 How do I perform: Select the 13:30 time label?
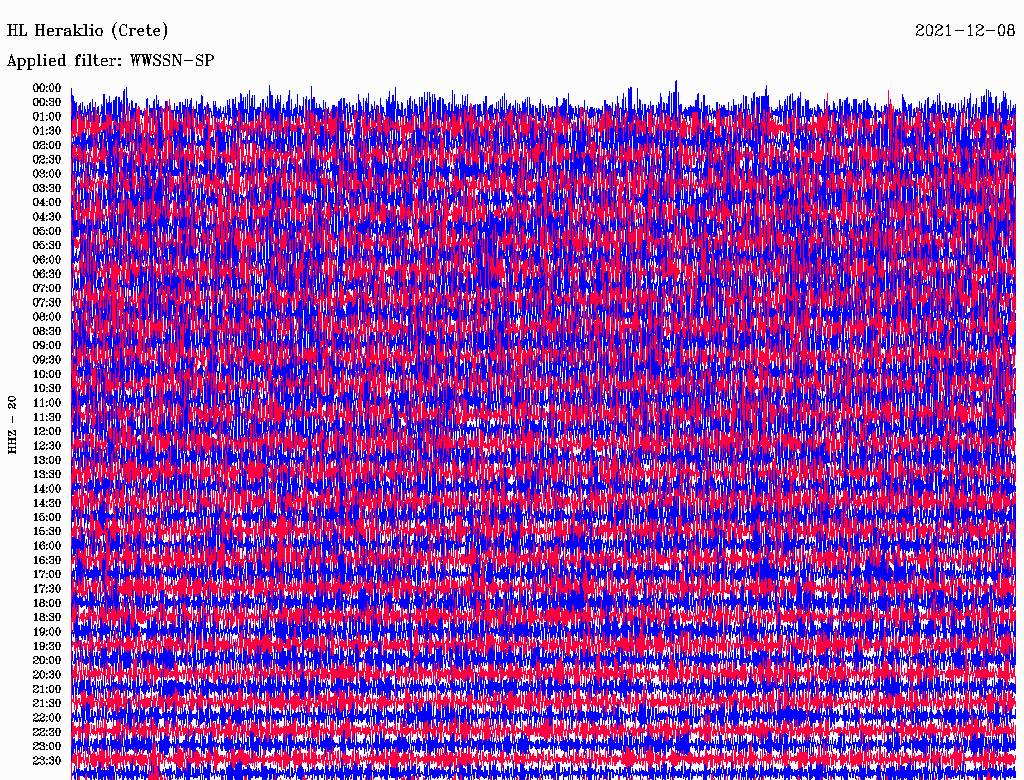[46, 474]
